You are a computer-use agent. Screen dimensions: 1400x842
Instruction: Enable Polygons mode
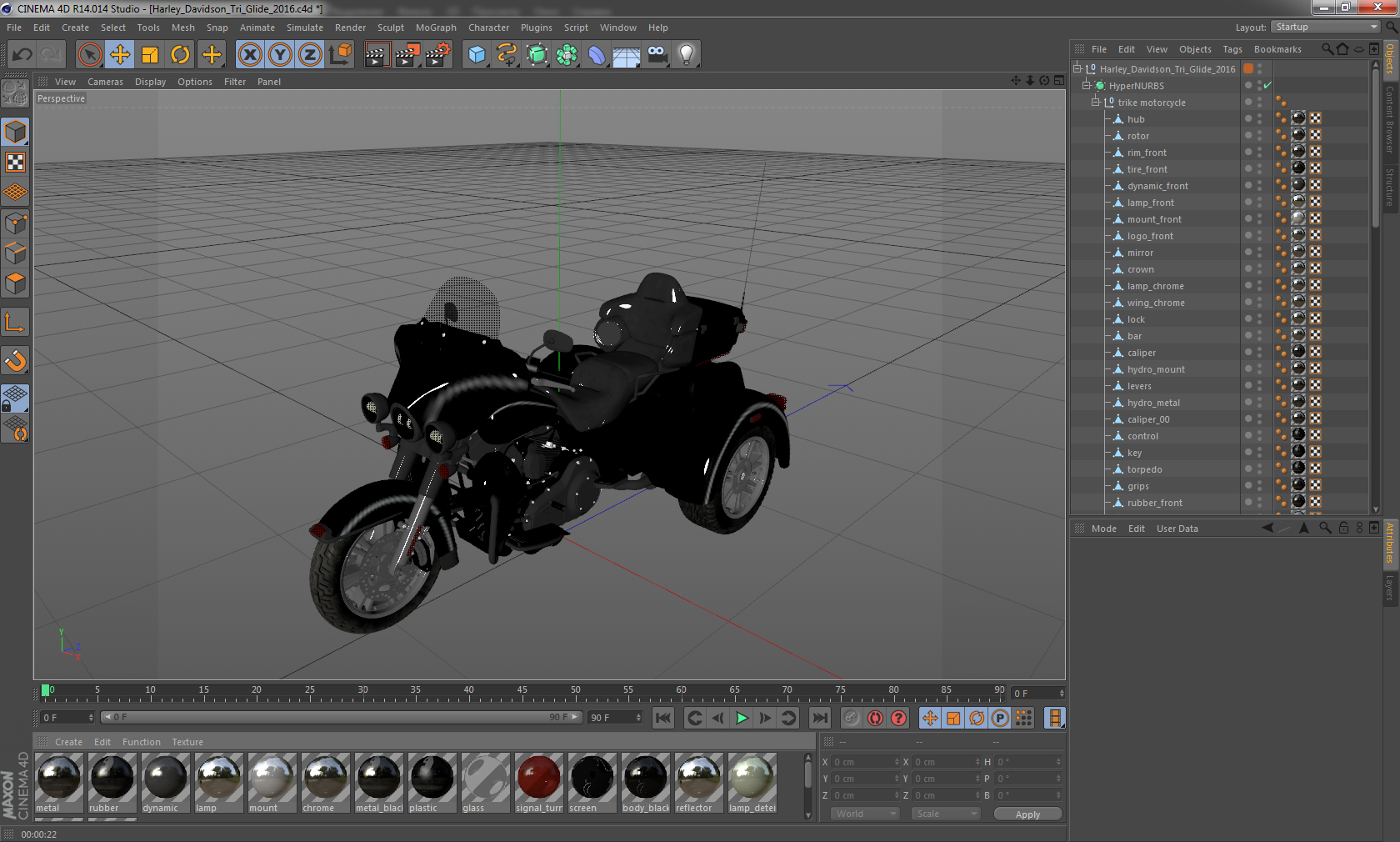(x=15, y=283)
